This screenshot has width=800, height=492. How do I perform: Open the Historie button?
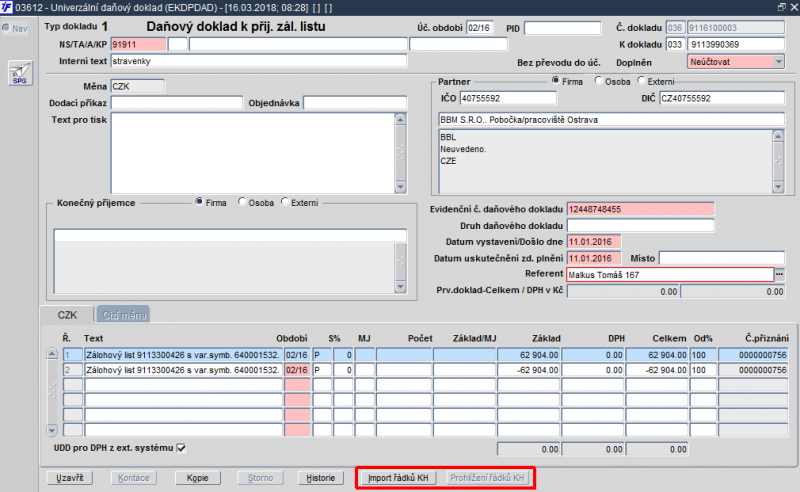pos(320,478)
